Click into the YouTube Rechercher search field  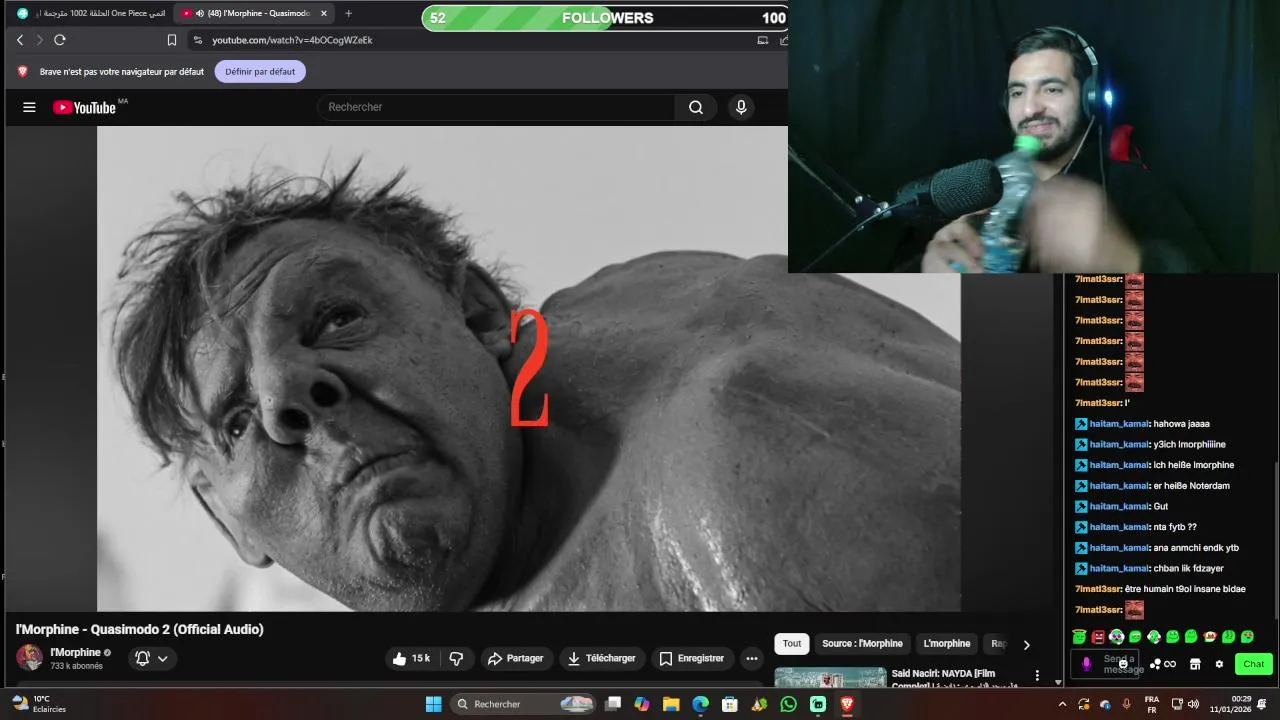[497, 107]
